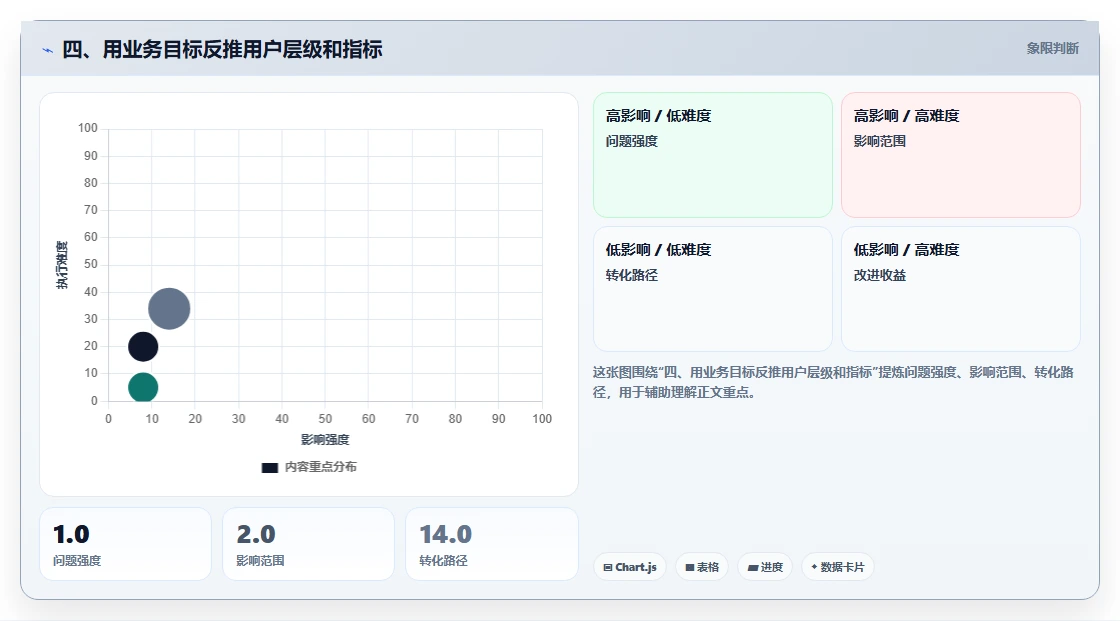Click the 表格 tag chip

coord(702,567)
